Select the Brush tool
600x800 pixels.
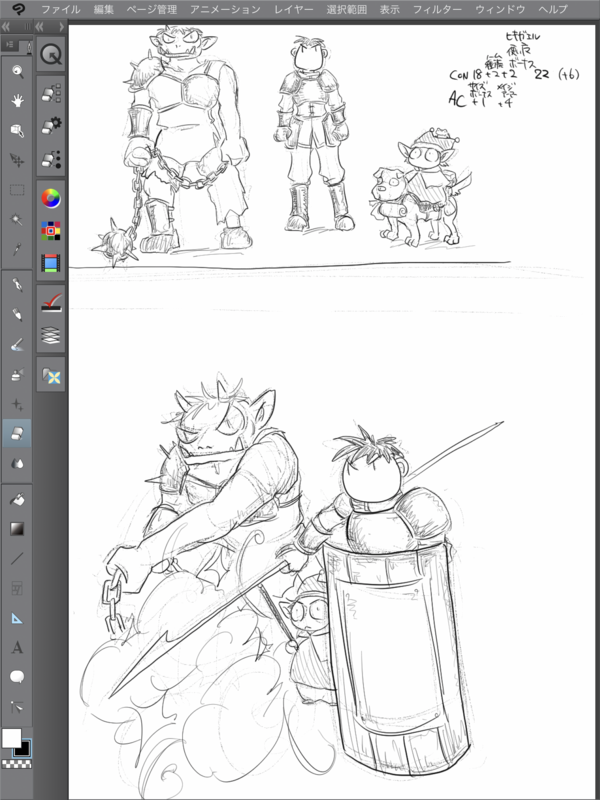click(x=17, y=344)
